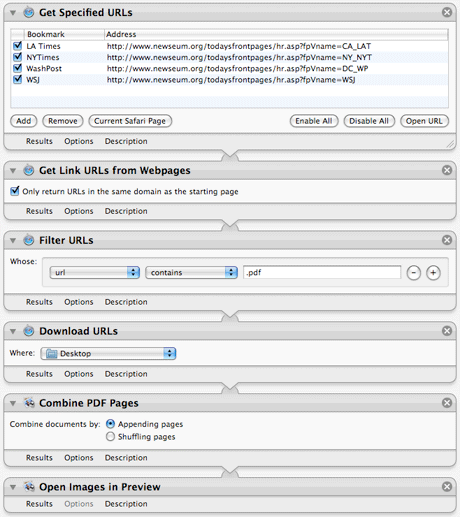This screenshot has height=517, width=460.
Task: Click Safari icon beside Filter URLs title
Action: point(29,240)
